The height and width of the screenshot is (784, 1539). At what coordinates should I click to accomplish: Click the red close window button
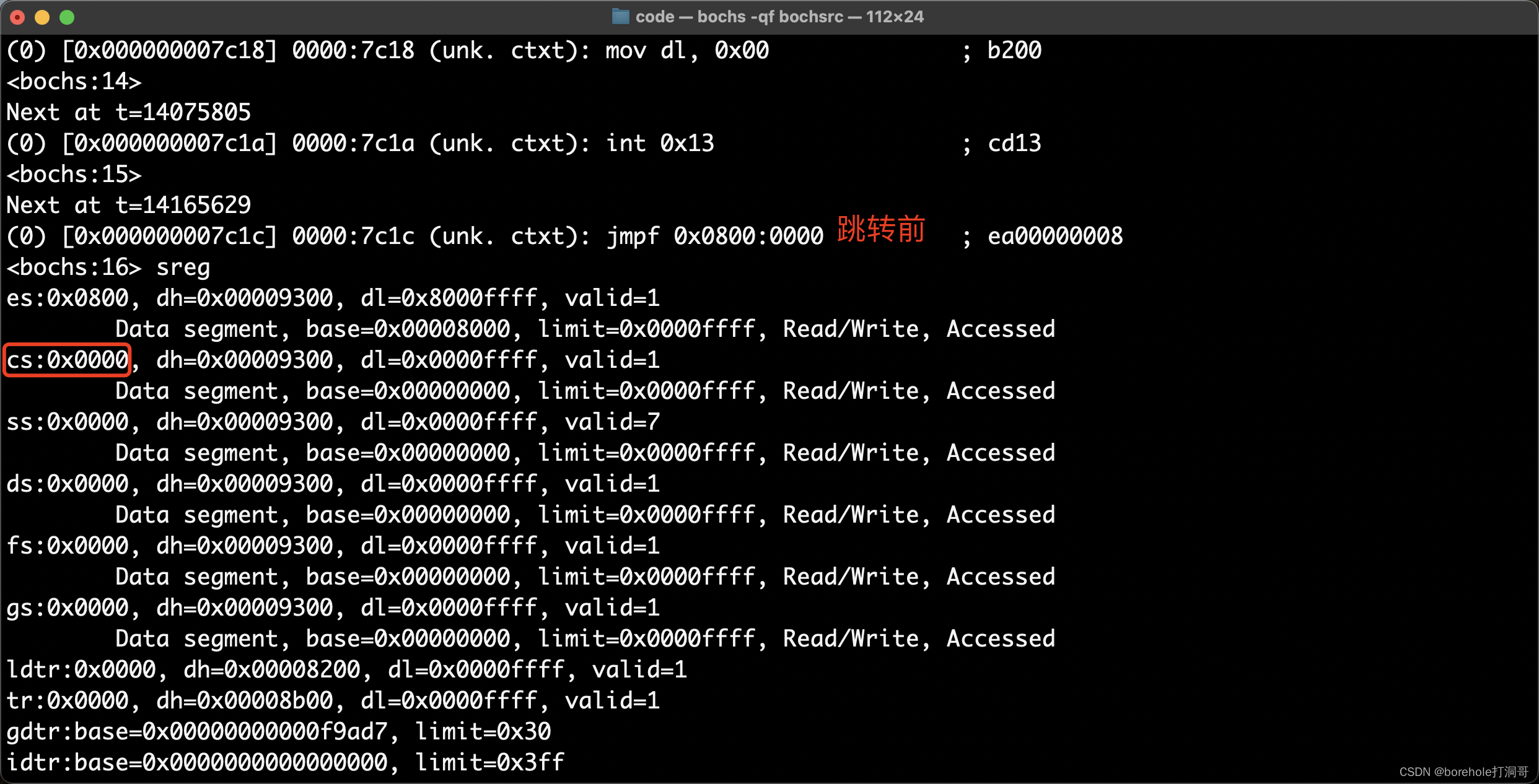17,17
